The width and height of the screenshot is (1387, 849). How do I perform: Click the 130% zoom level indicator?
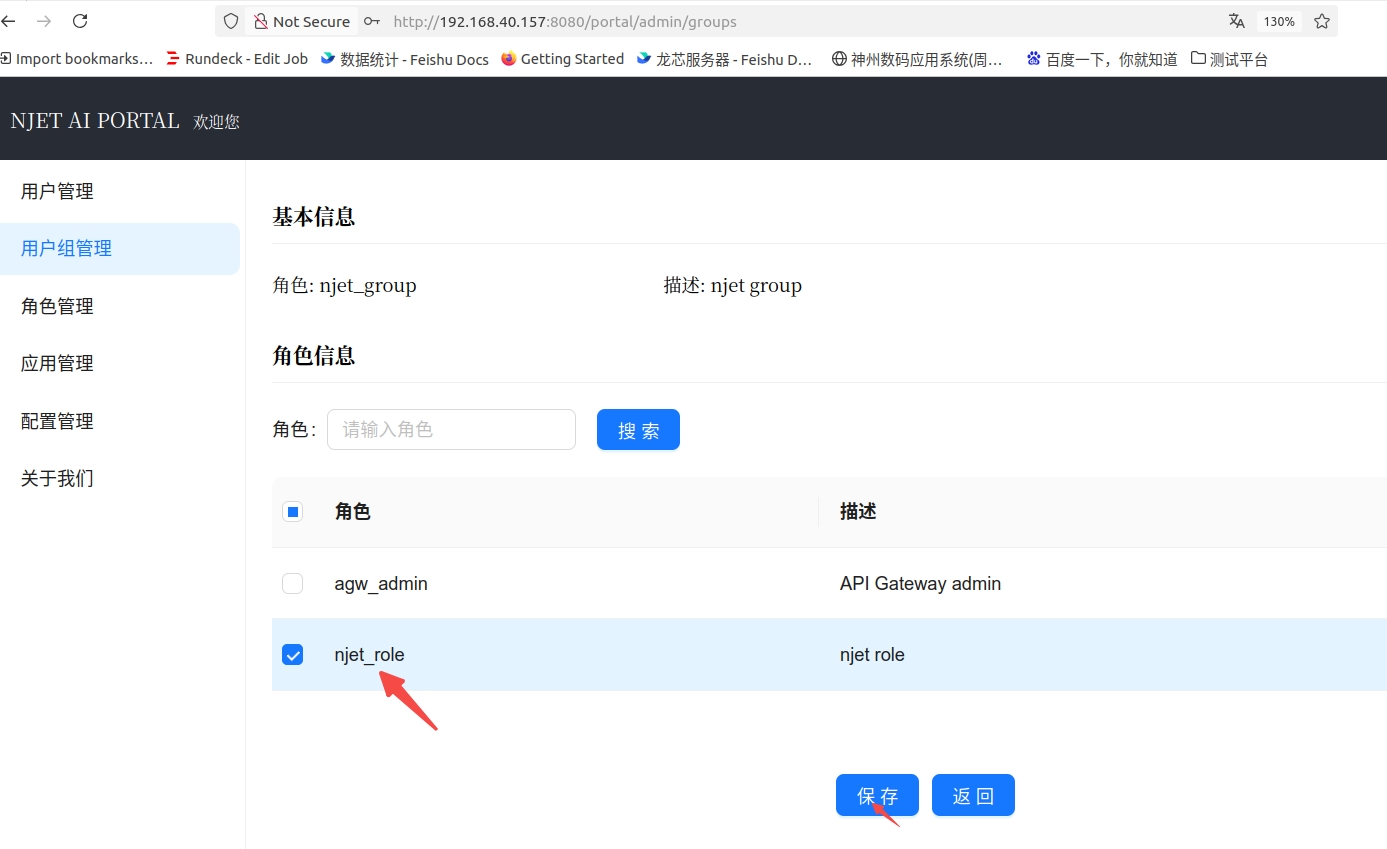(x=1279, y=21)
